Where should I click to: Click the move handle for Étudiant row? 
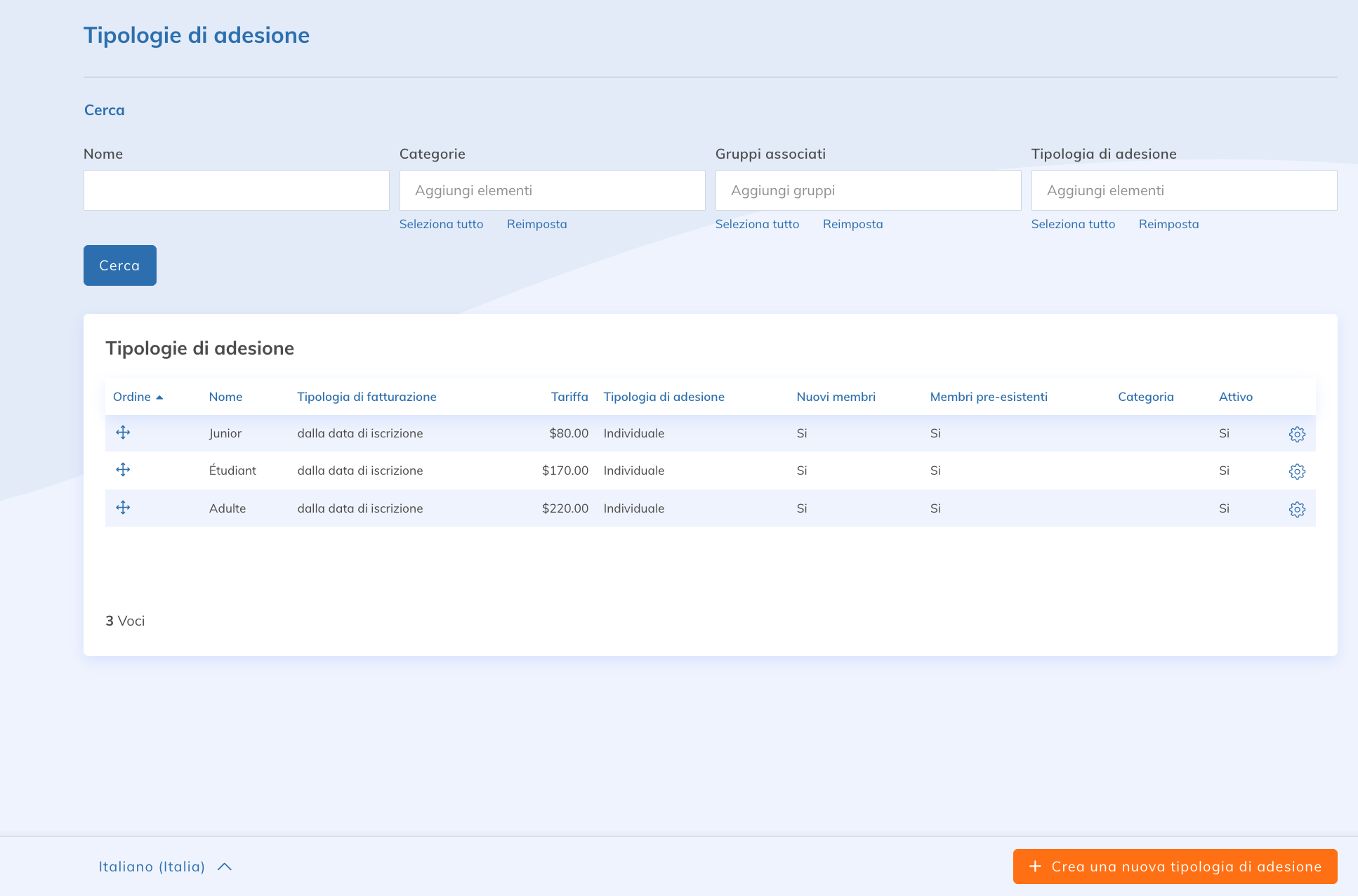(123, 470)
